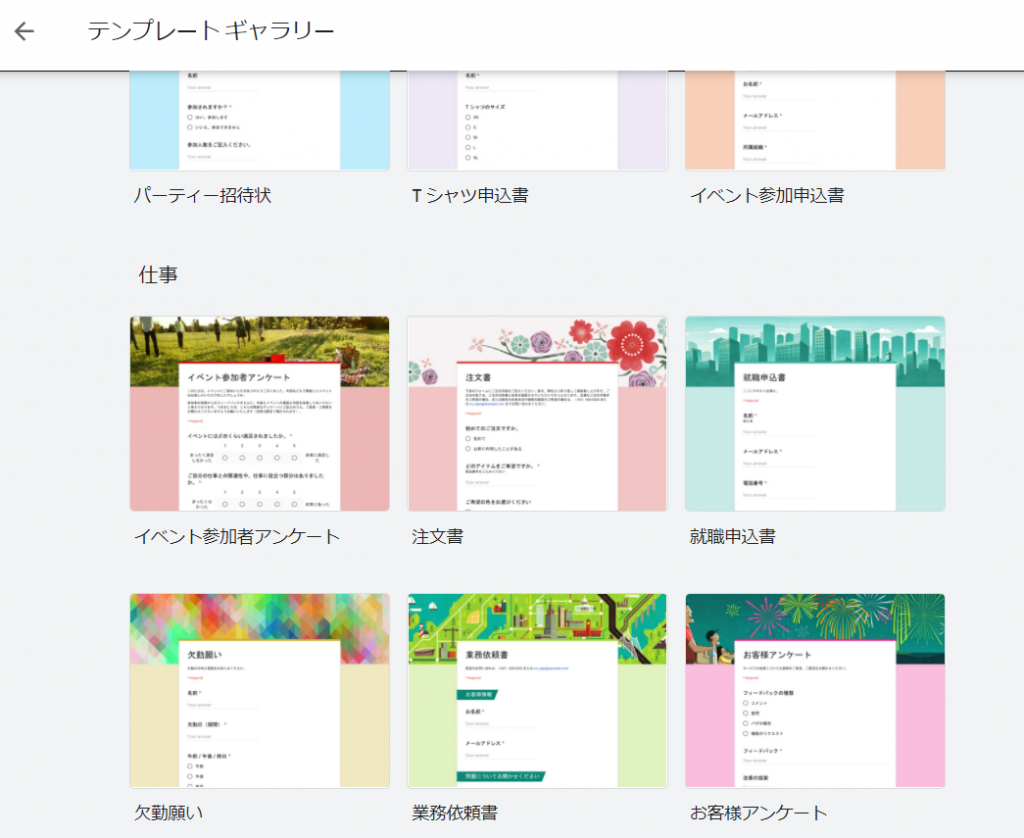The image size is (1024, 838).
Task: Select the 業務依頼書 caption text
Action: tap(455, 813)
